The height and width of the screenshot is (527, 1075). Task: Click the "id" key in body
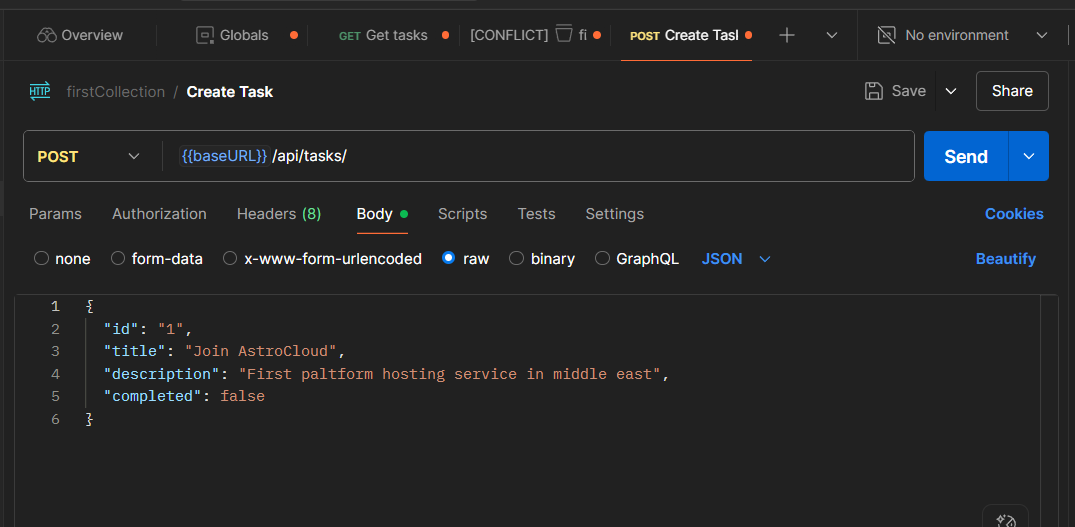122,329
